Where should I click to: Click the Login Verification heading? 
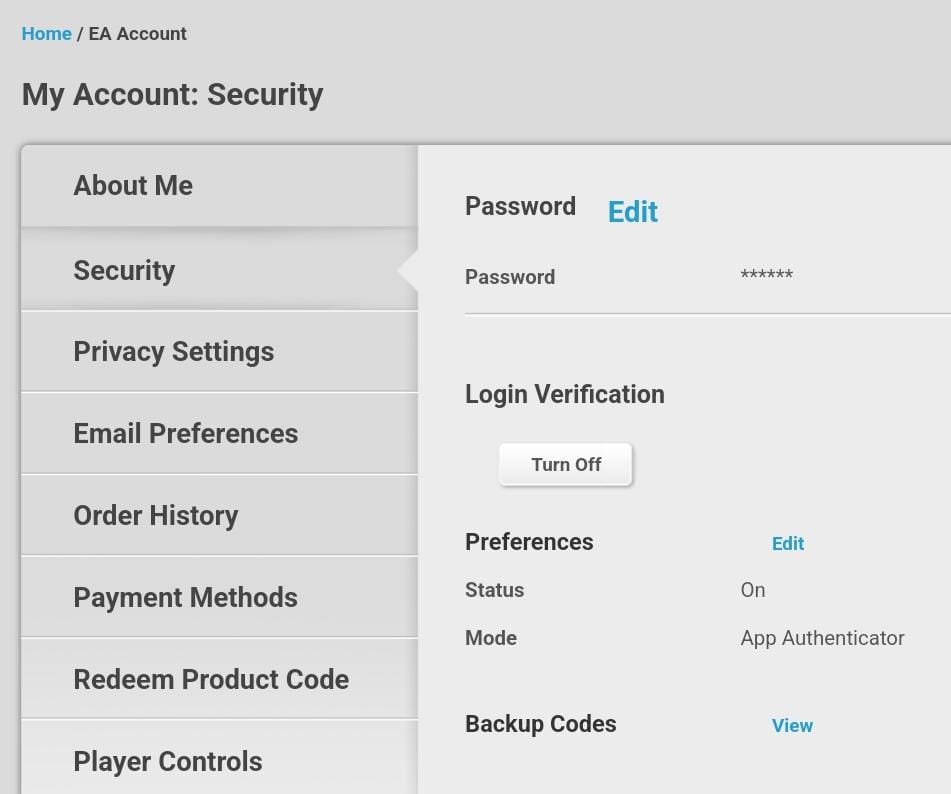pyautogui.click(x=564, y=394)
